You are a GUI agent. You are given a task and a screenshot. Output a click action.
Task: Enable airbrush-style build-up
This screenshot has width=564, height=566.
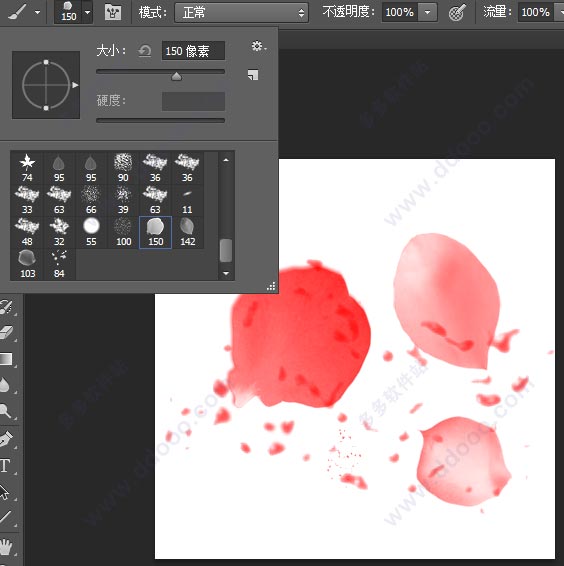point(457,13)
